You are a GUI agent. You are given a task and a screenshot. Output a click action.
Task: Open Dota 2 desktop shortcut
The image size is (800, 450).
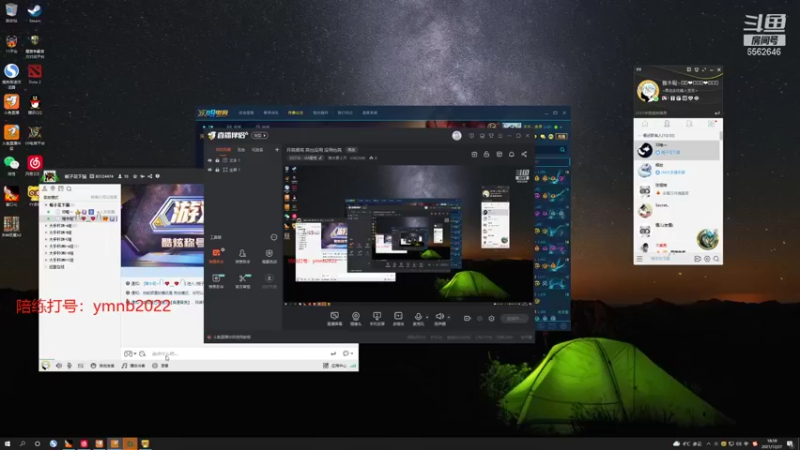(x=35, y=74)
